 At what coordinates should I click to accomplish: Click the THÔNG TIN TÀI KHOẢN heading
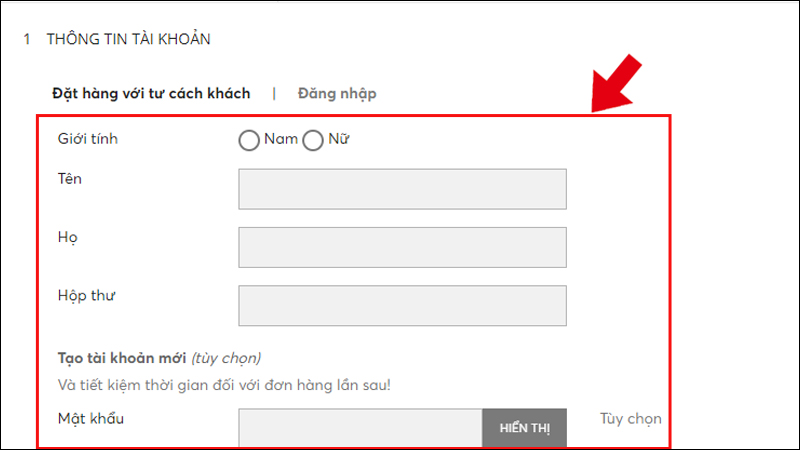(x=128, y=40)
